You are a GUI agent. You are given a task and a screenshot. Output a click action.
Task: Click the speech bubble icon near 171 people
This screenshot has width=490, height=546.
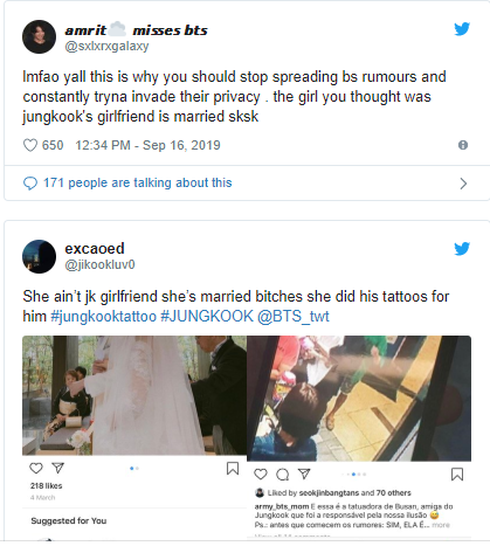pyautogui.click(x=30, y=183)
